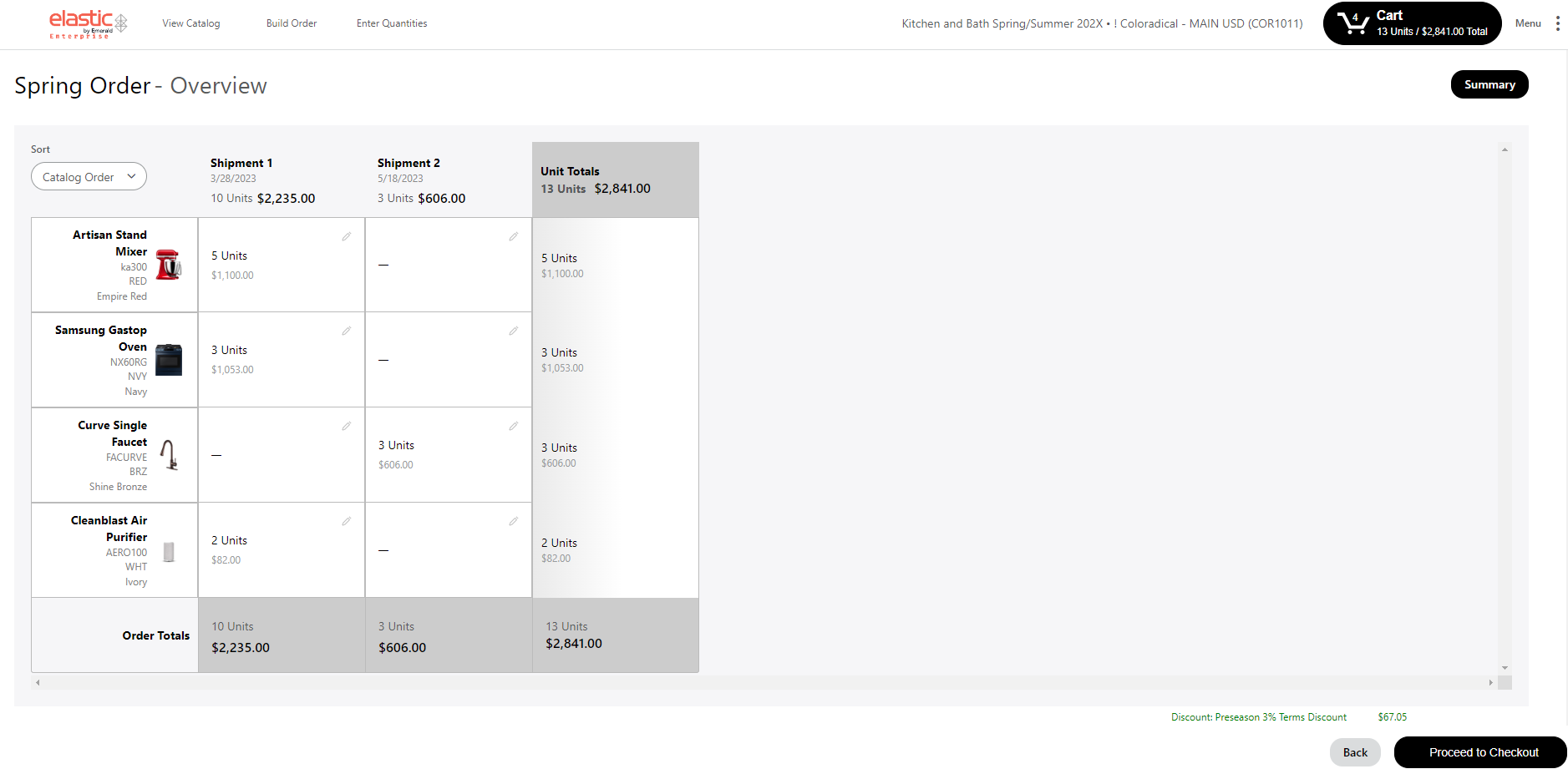
Task: Expand the Catalog Order sort dropdown
Action: tap(89, 177)
